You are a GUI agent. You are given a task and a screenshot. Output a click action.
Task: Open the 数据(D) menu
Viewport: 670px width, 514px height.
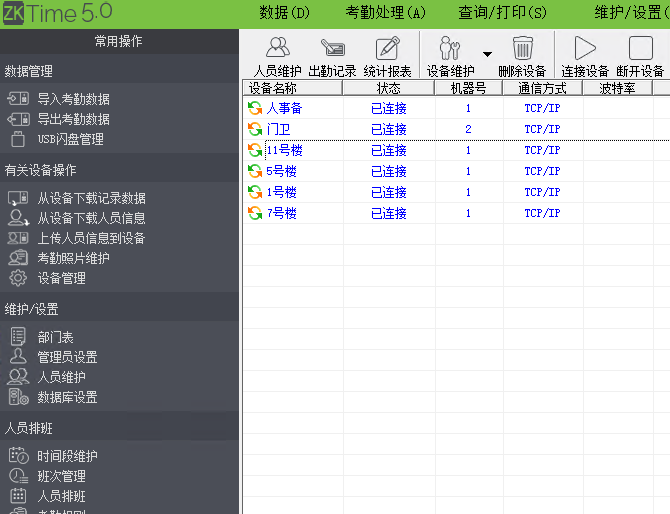pyautogui.click(x=284, y=13)
